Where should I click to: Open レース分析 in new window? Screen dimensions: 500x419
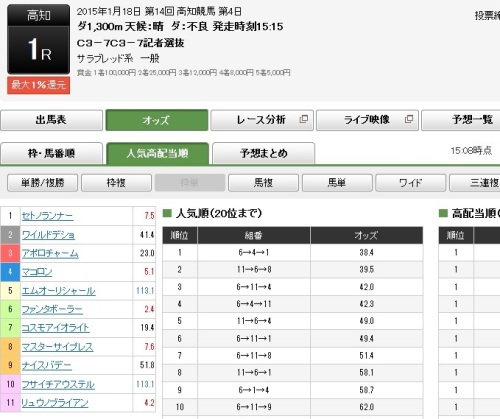(262, 120)
